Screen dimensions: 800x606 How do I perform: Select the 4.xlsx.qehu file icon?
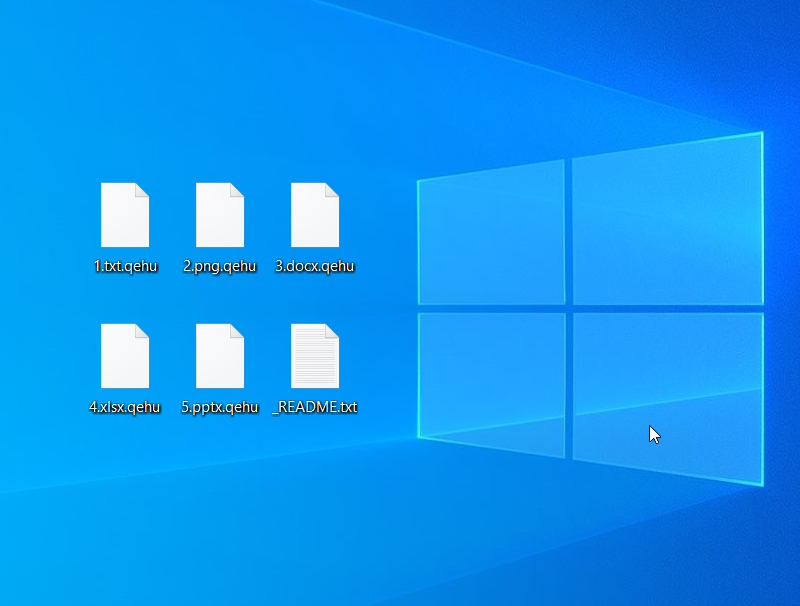[x=125, y=356]
